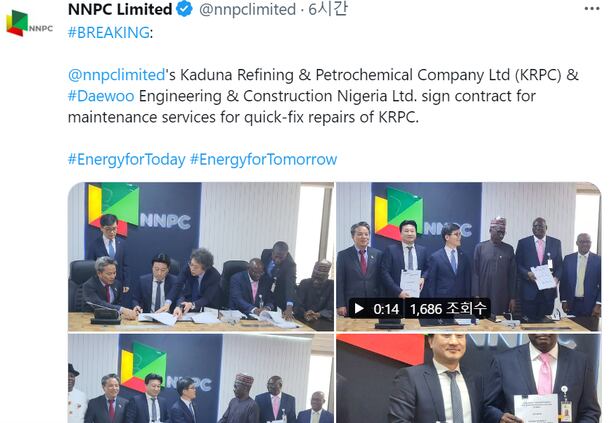Click the @nnpclimited handle in header
This screenshot has height=423, width=616.
(x=248, y=9)
